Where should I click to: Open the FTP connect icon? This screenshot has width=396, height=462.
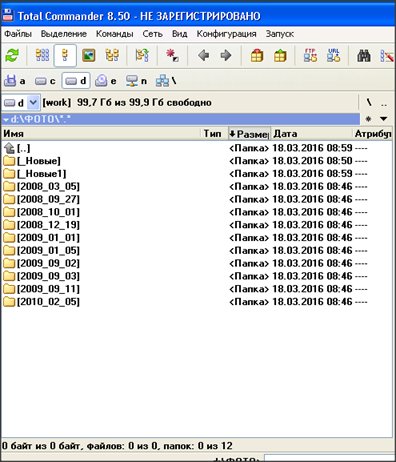coord(310,55)
